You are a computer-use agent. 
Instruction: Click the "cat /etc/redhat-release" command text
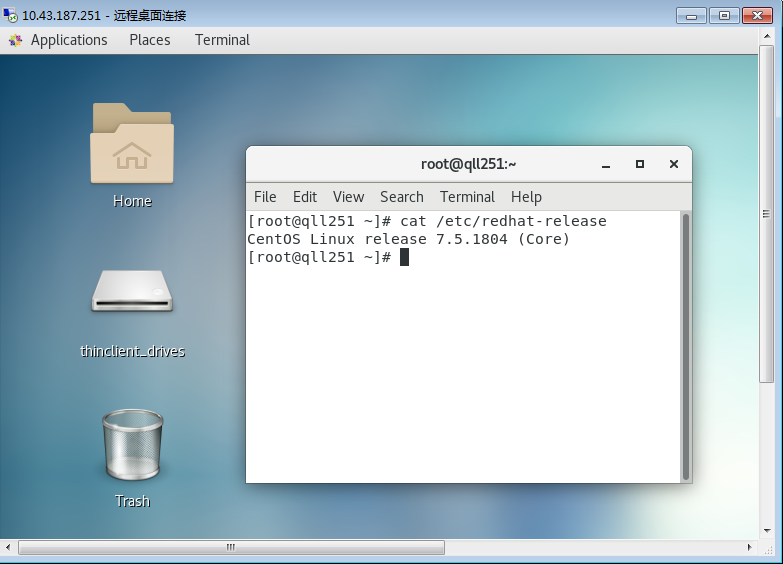coord(503,221)
